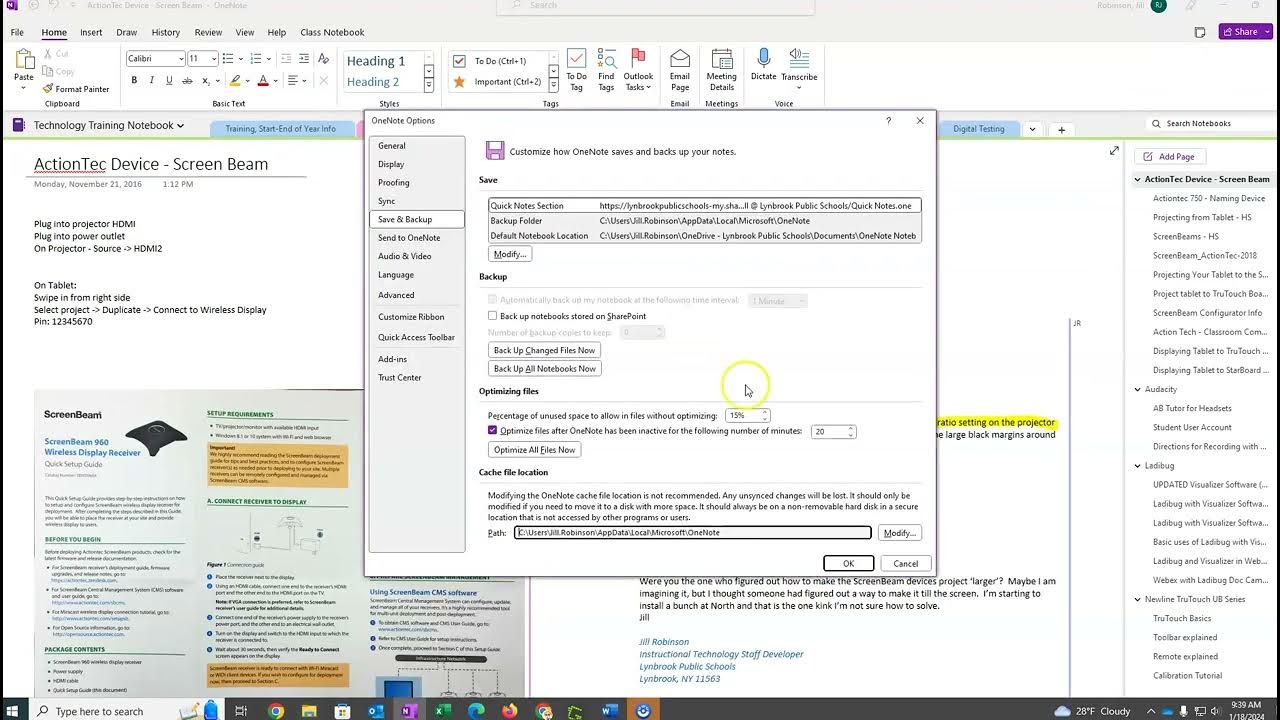Apply the red font color

coord(263,80)
